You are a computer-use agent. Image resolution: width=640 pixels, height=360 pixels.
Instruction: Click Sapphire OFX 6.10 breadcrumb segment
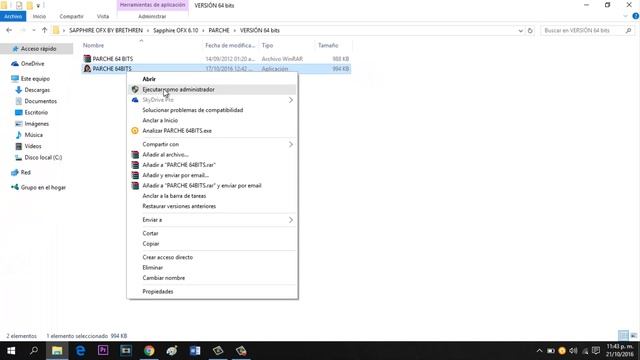pos(176,31)
